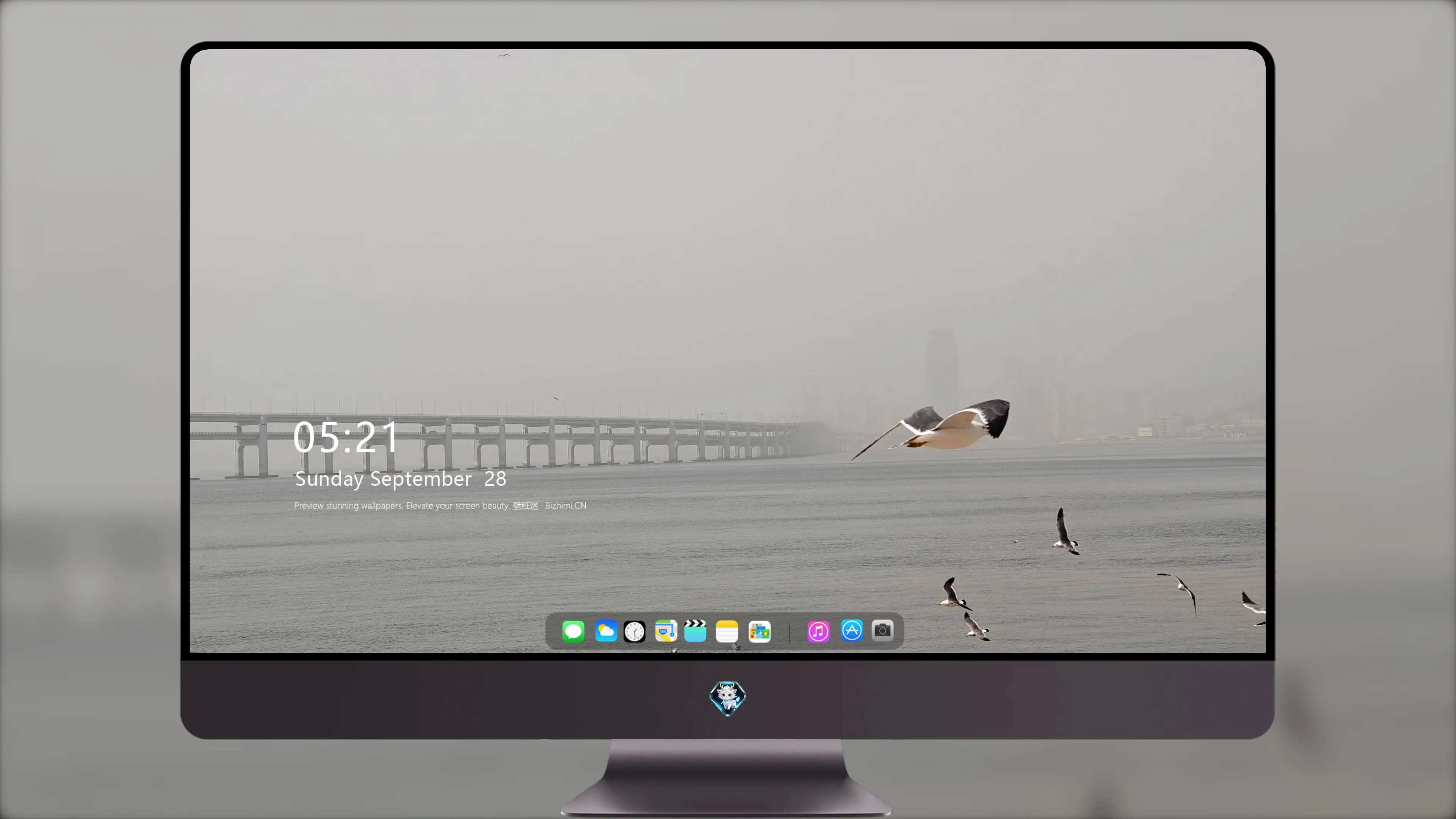Open the App Store icon
Viewport: 1456px width, 819px height.
pyautogui.click(x=852, y=630)
